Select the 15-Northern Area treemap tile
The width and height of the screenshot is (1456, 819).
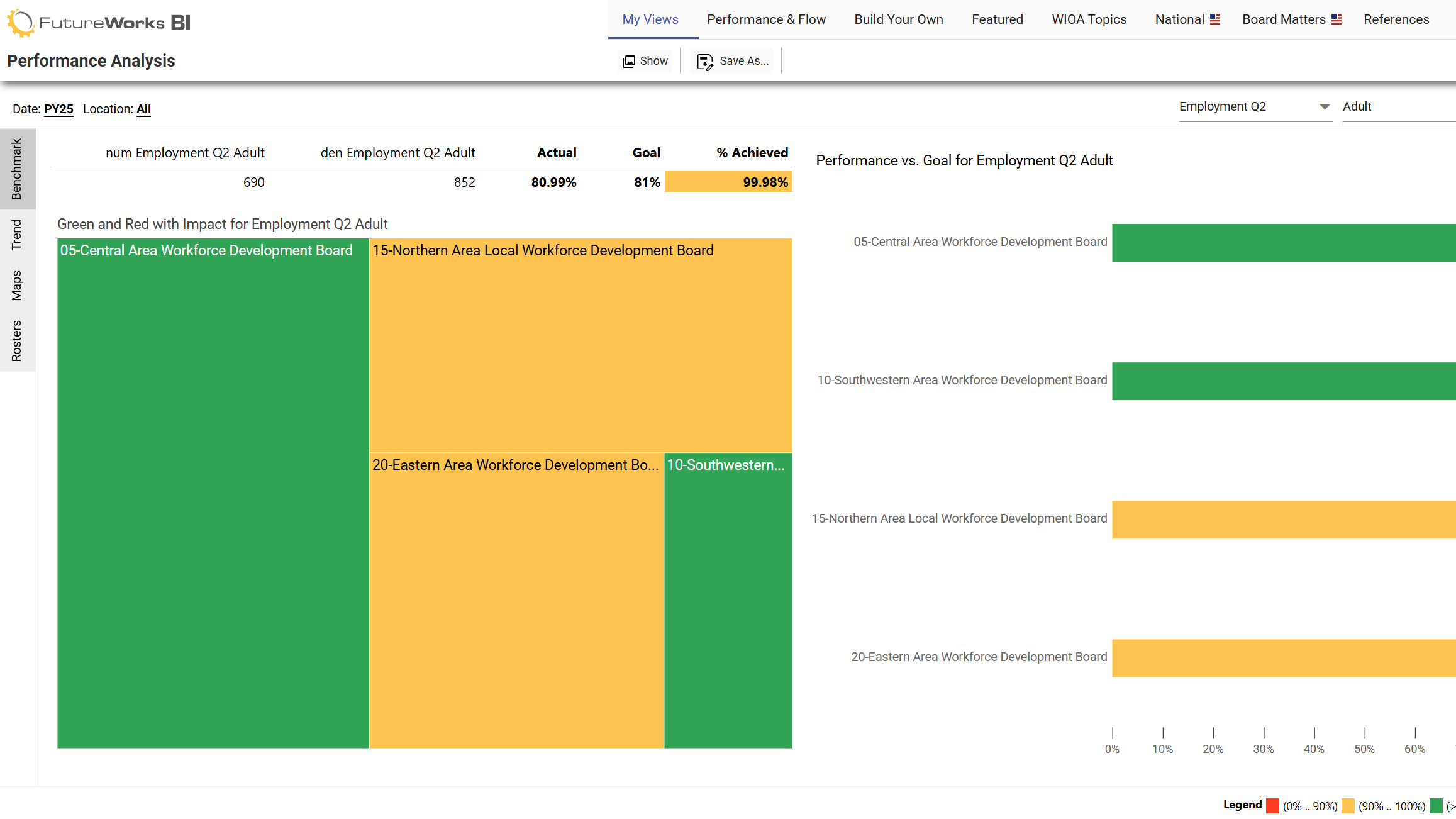(x=581, y=345)
